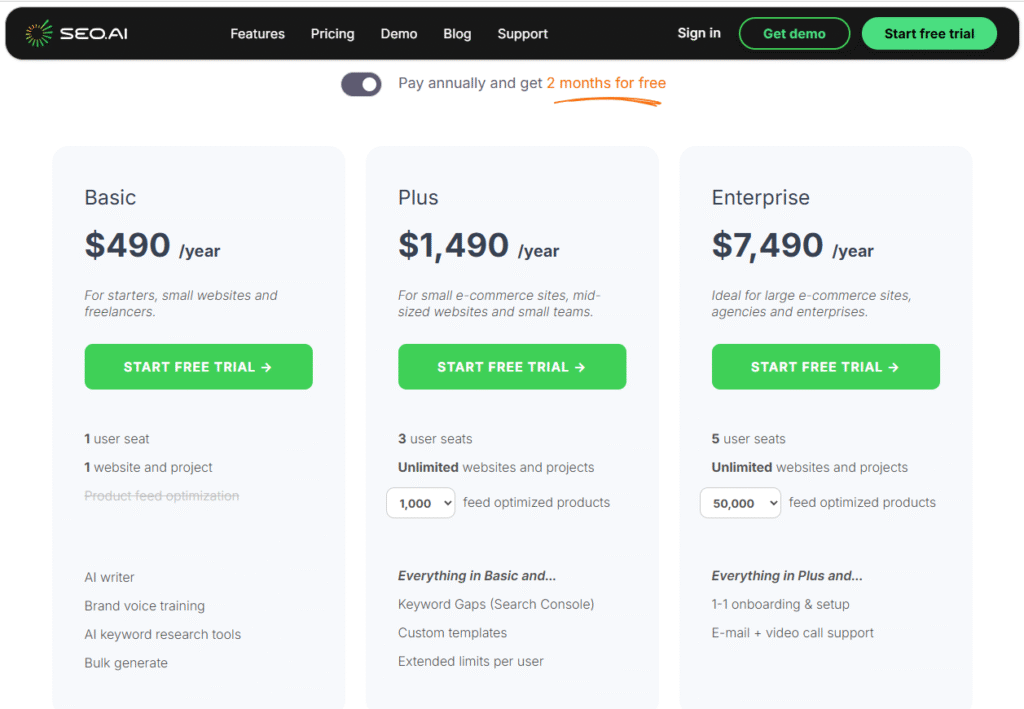
Task: Click the header Start free trial button
Action: (x=929, y=33)
